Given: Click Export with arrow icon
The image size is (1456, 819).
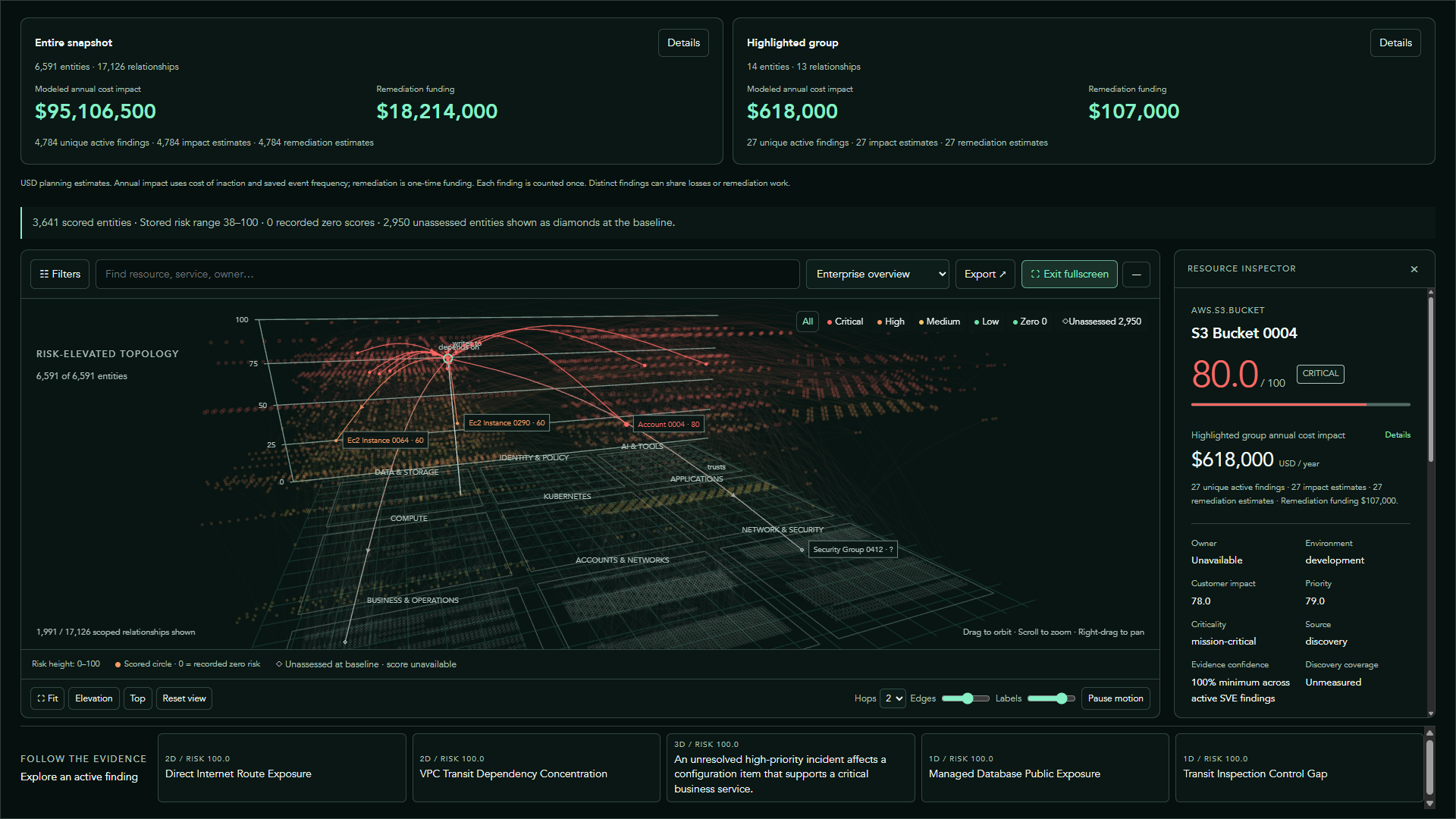Looking at the screenshot, I should click(984, 274).
